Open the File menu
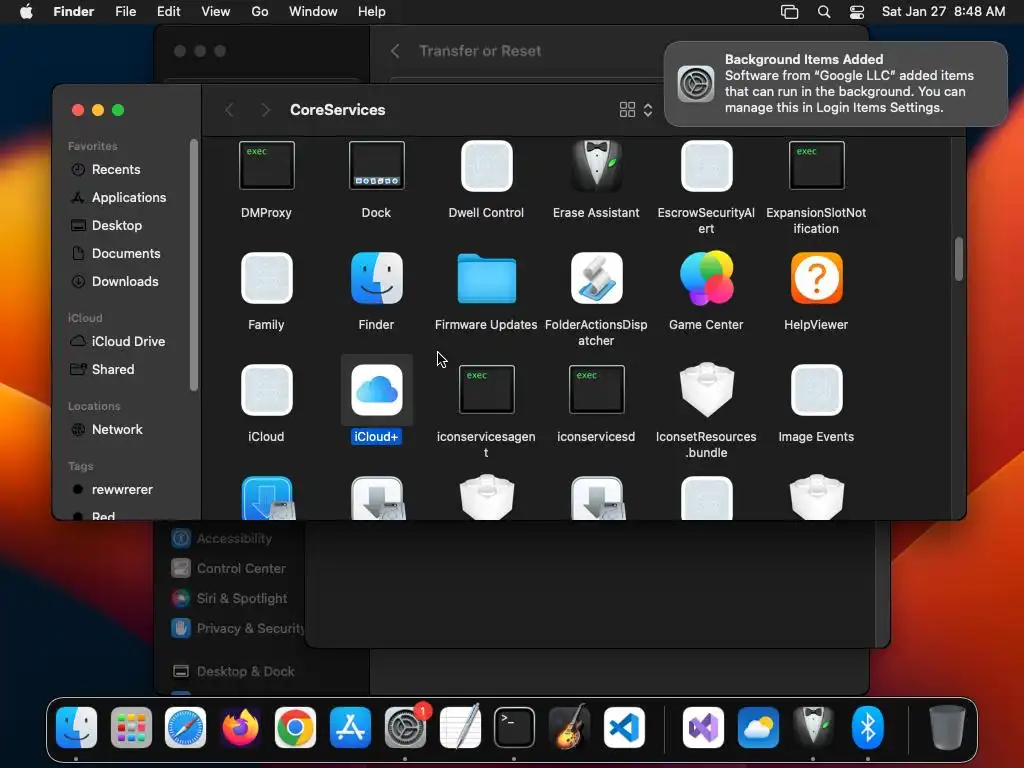Viewport: 1024px width, 768px height. coord(125,12)
